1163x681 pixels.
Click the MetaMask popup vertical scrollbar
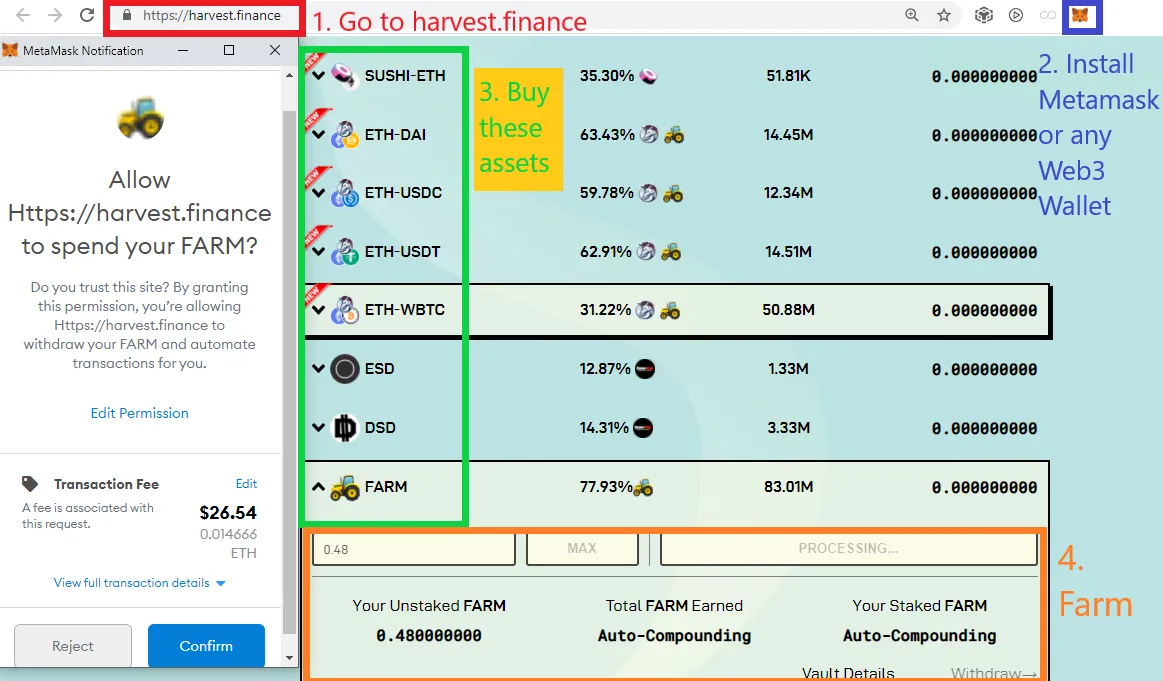tap(289, 371)
